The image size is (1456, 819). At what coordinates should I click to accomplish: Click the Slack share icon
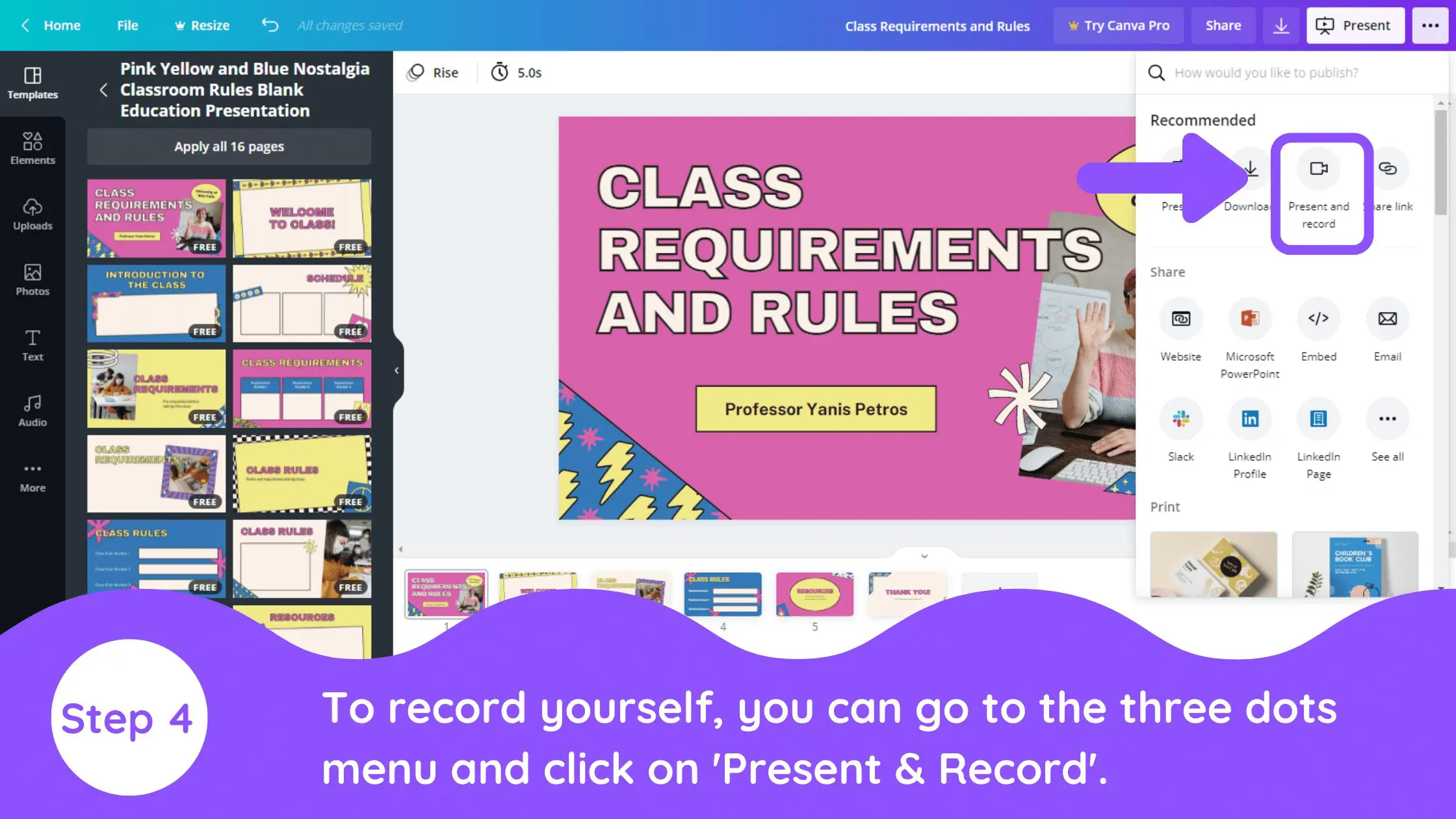1180,419
